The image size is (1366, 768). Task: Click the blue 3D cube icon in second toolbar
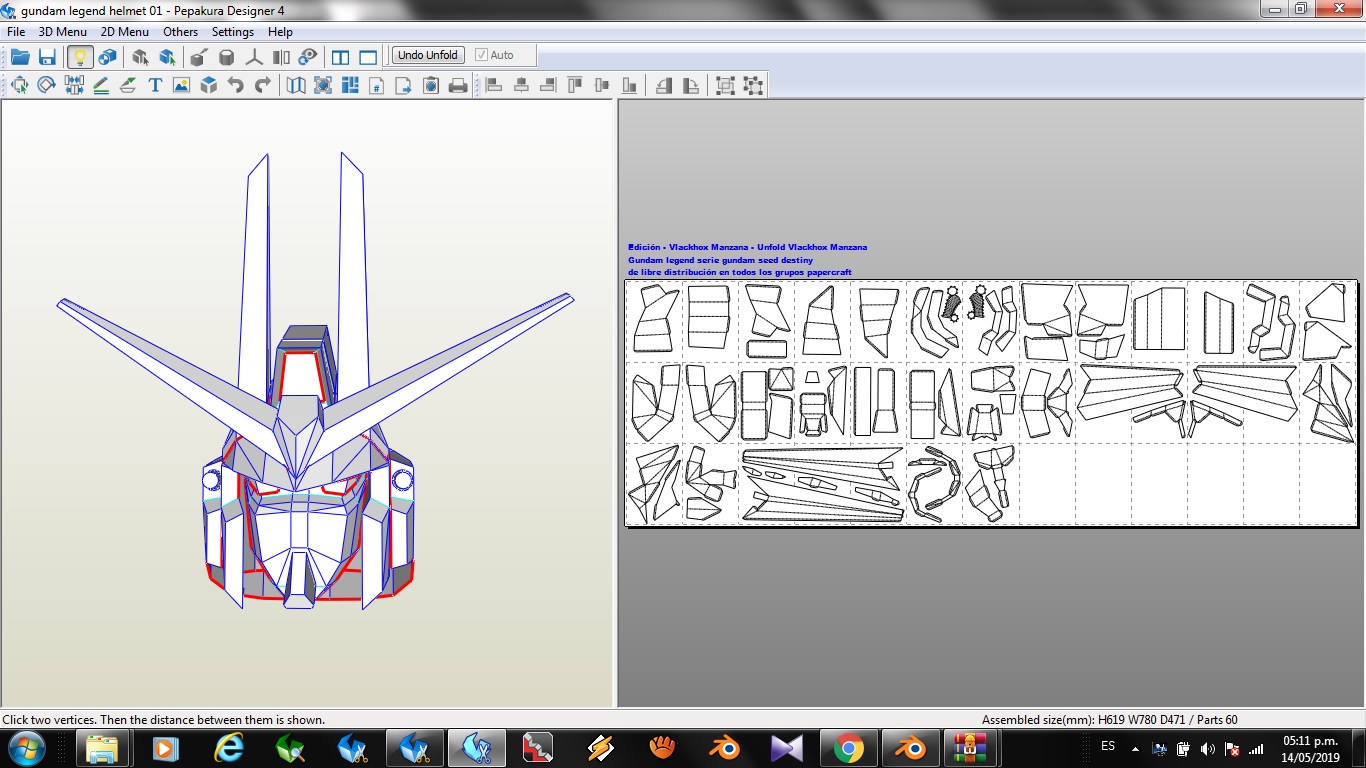pyautogui.click(x=208, y=85)
